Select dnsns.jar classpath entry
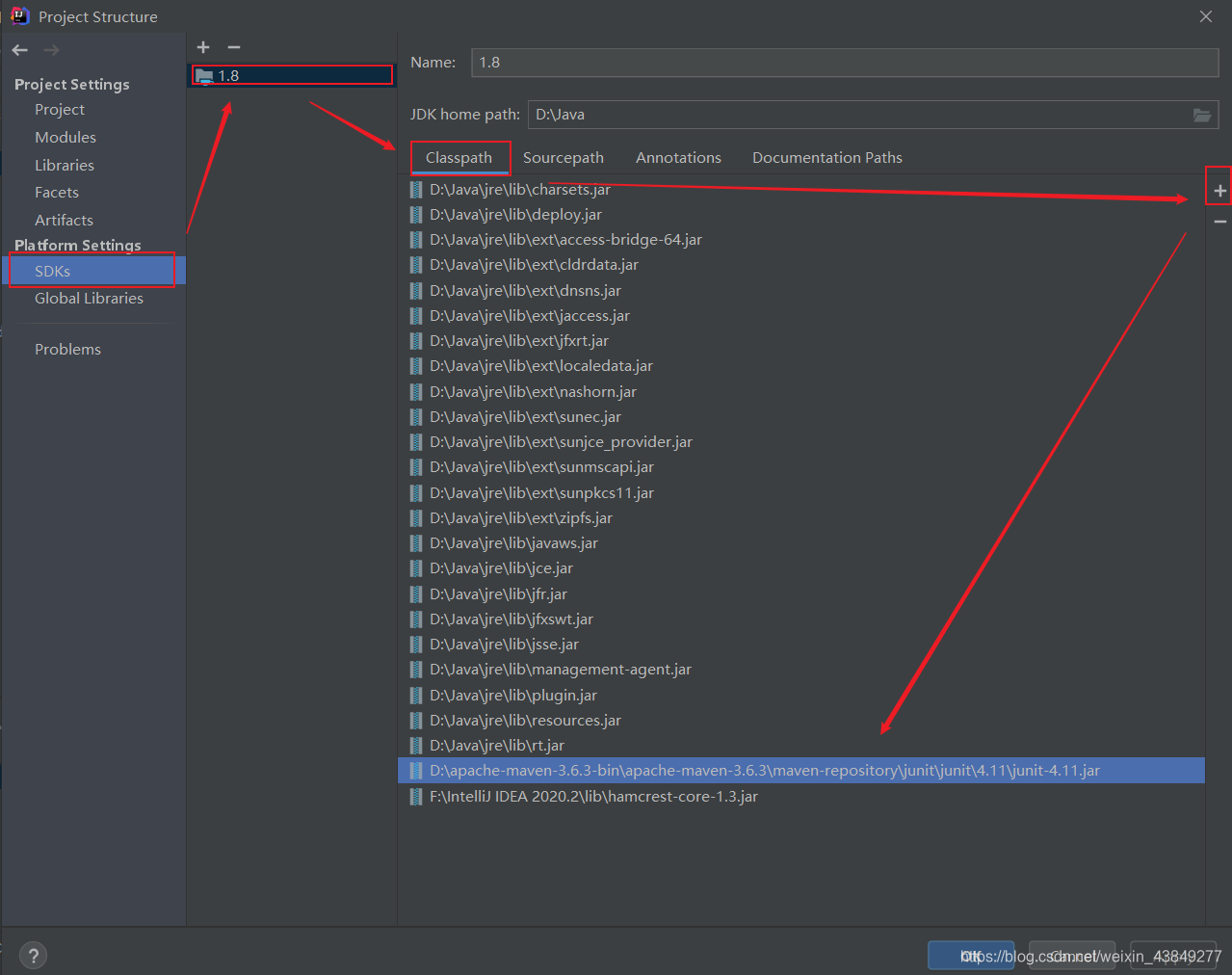This screenshot has height=975, width=1232. [x=801, y=291]
